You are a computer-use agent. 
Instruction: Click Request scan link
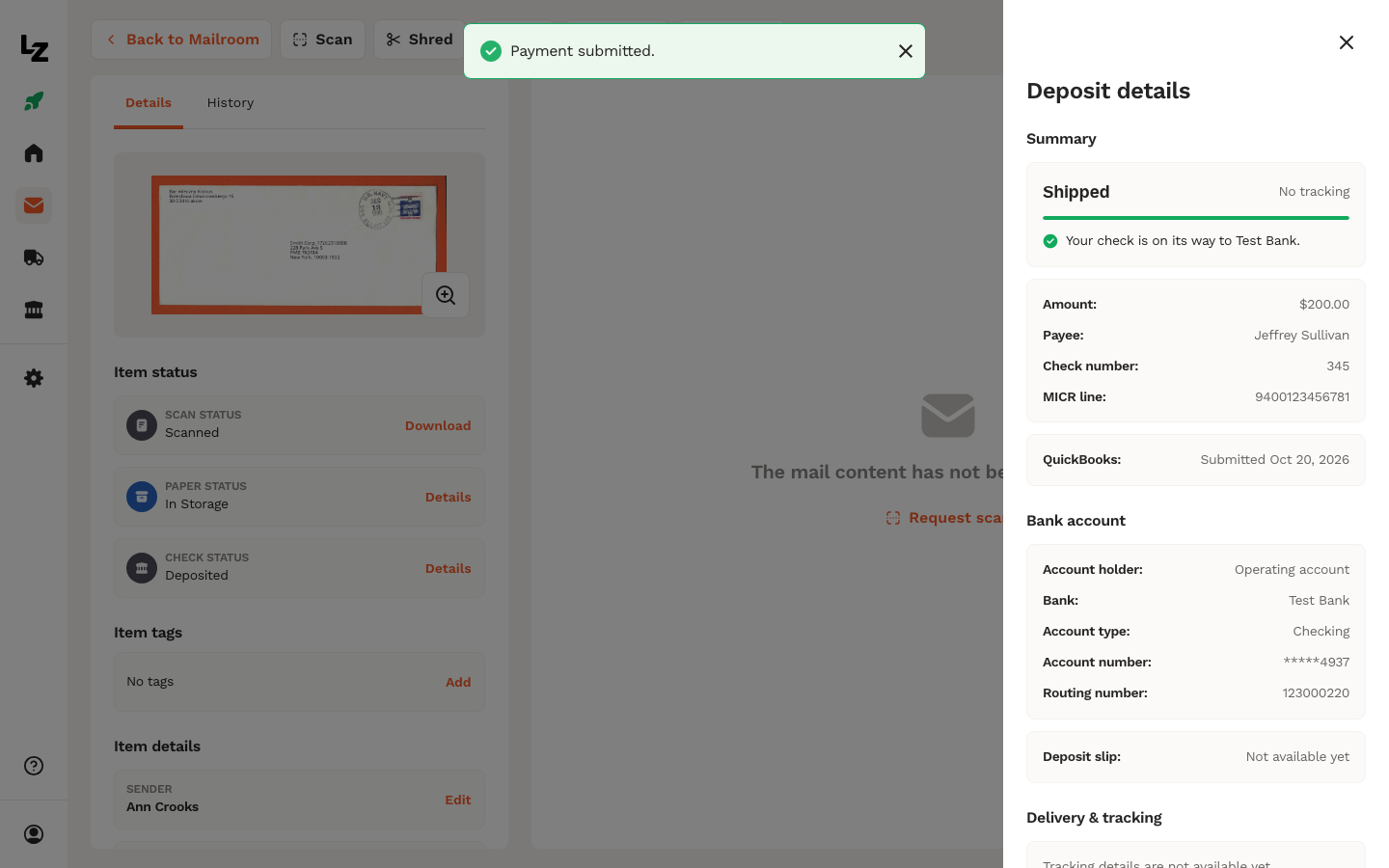click(944, 518)
